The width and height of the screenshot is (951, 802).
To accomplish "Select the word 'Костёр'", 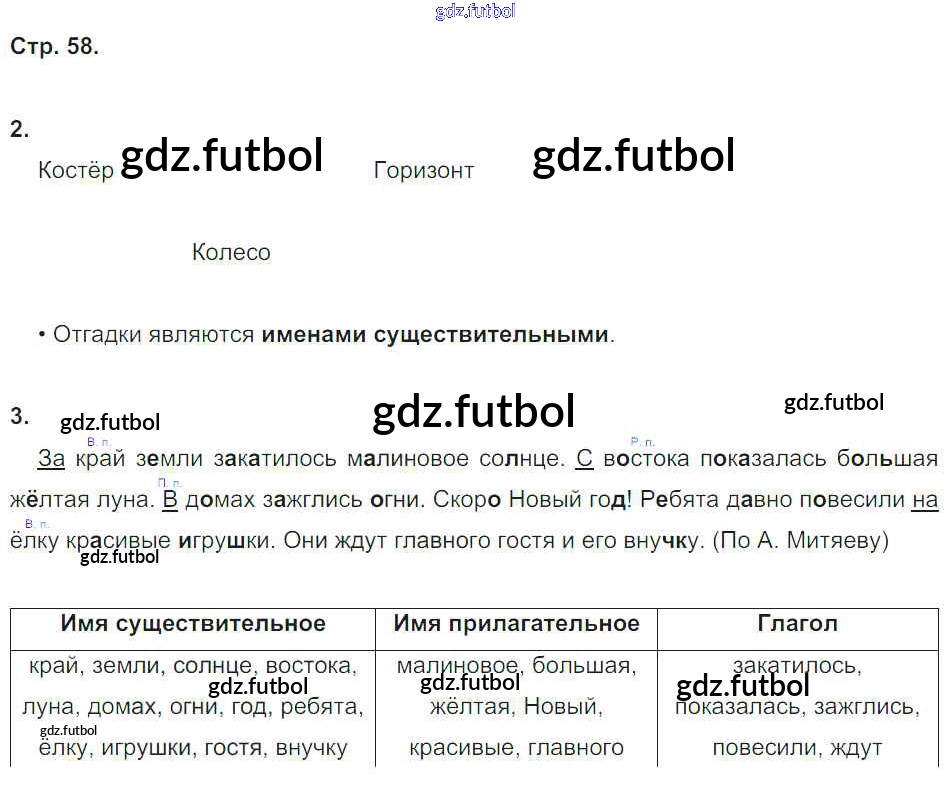I will click(76, 170).
